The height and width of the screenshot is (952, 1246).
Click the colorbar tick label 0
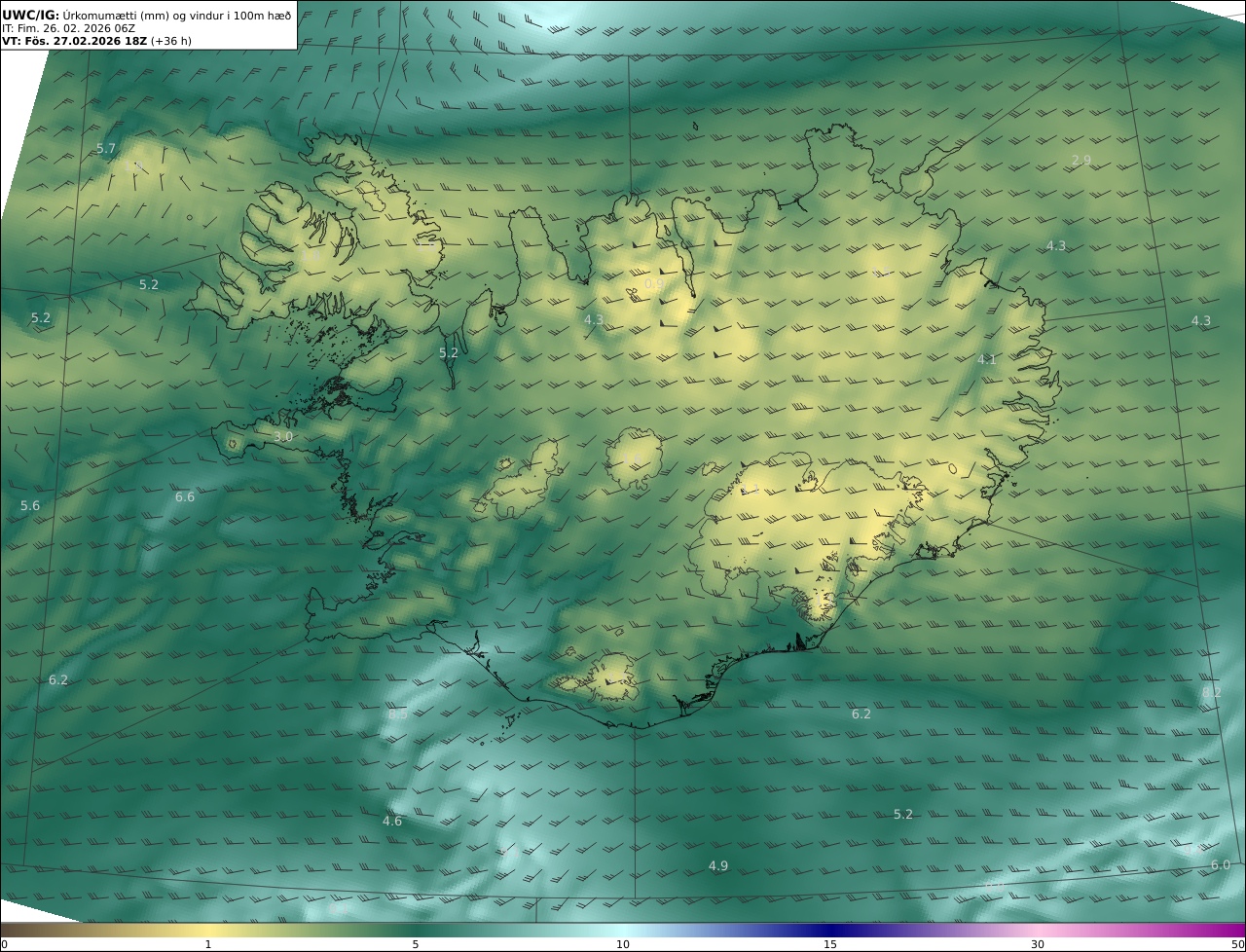[x=4, y=944]
